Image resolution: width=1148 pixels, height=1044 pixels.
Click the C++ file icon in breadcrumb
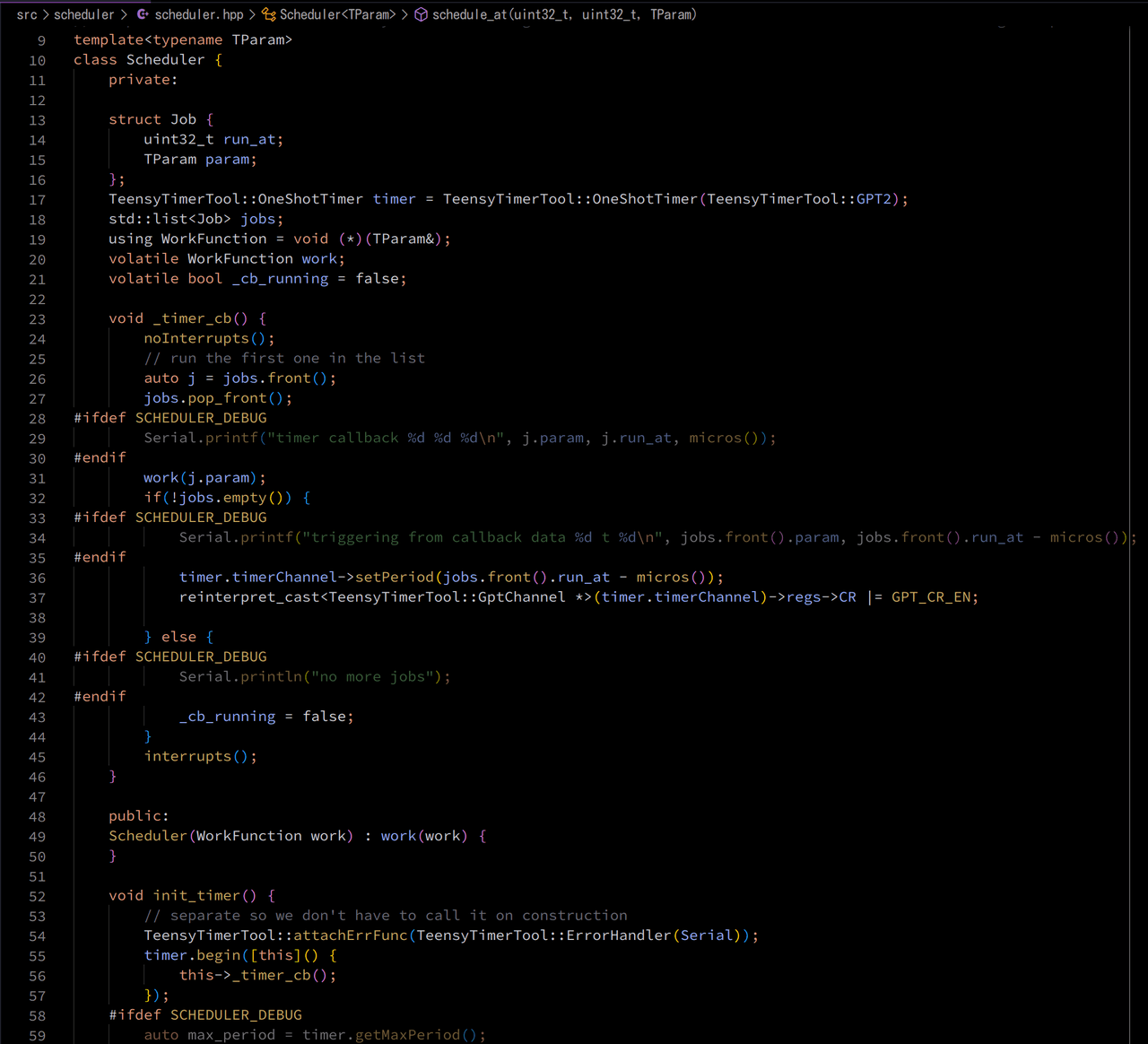click(143, 14)
